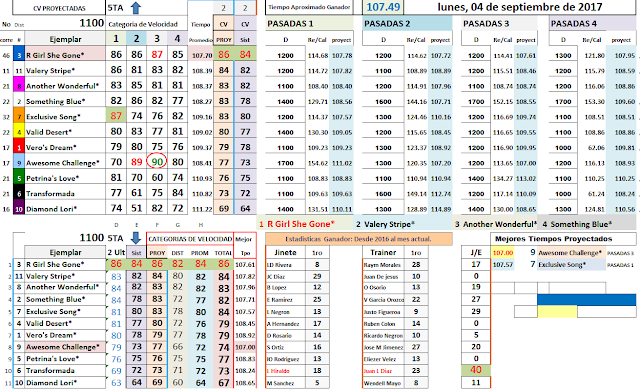Click the red trainer name Juan E Diaz

[378, 371]
